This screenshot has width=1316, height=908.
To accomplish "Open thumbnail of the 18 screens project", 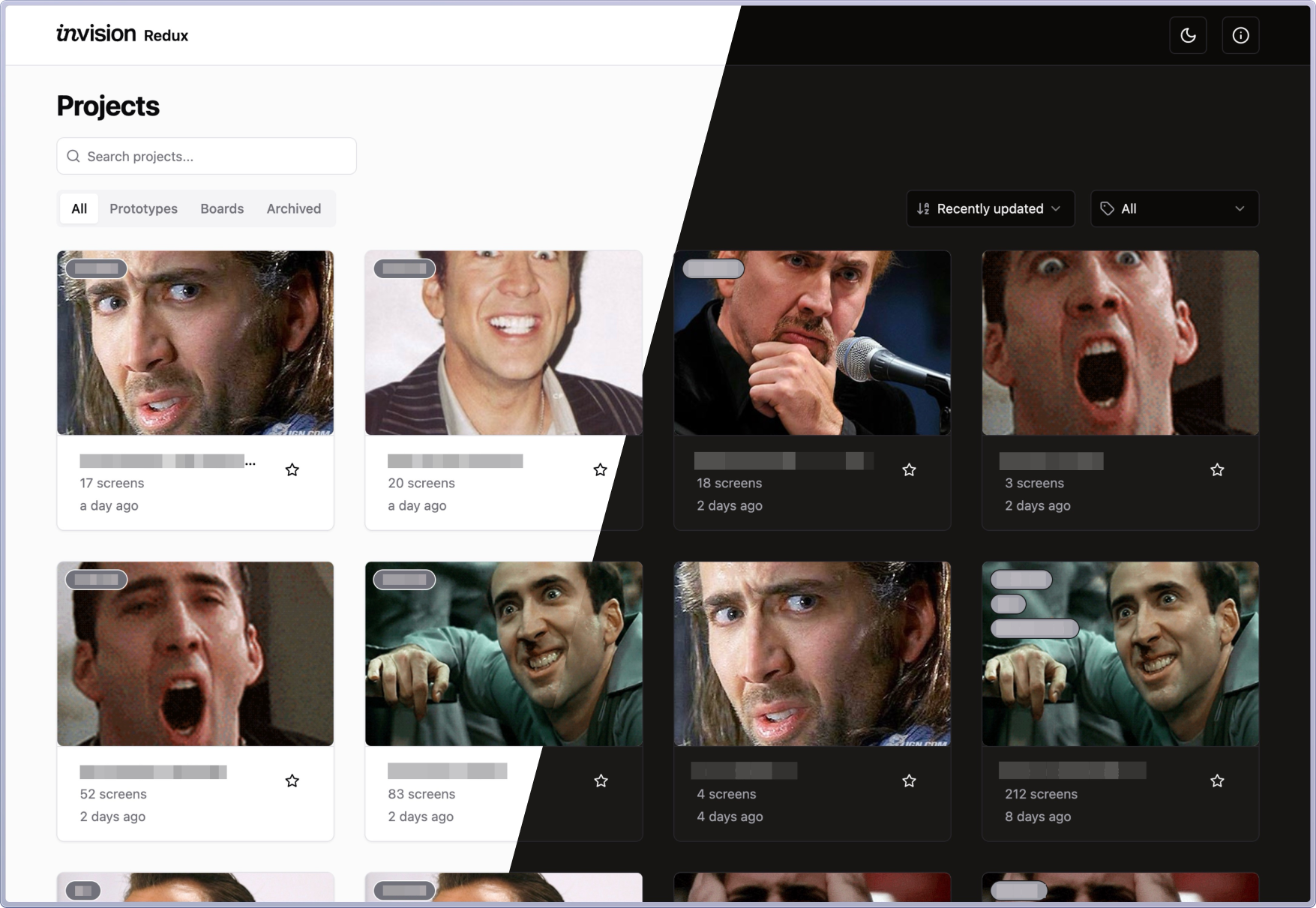I will 812,343.
